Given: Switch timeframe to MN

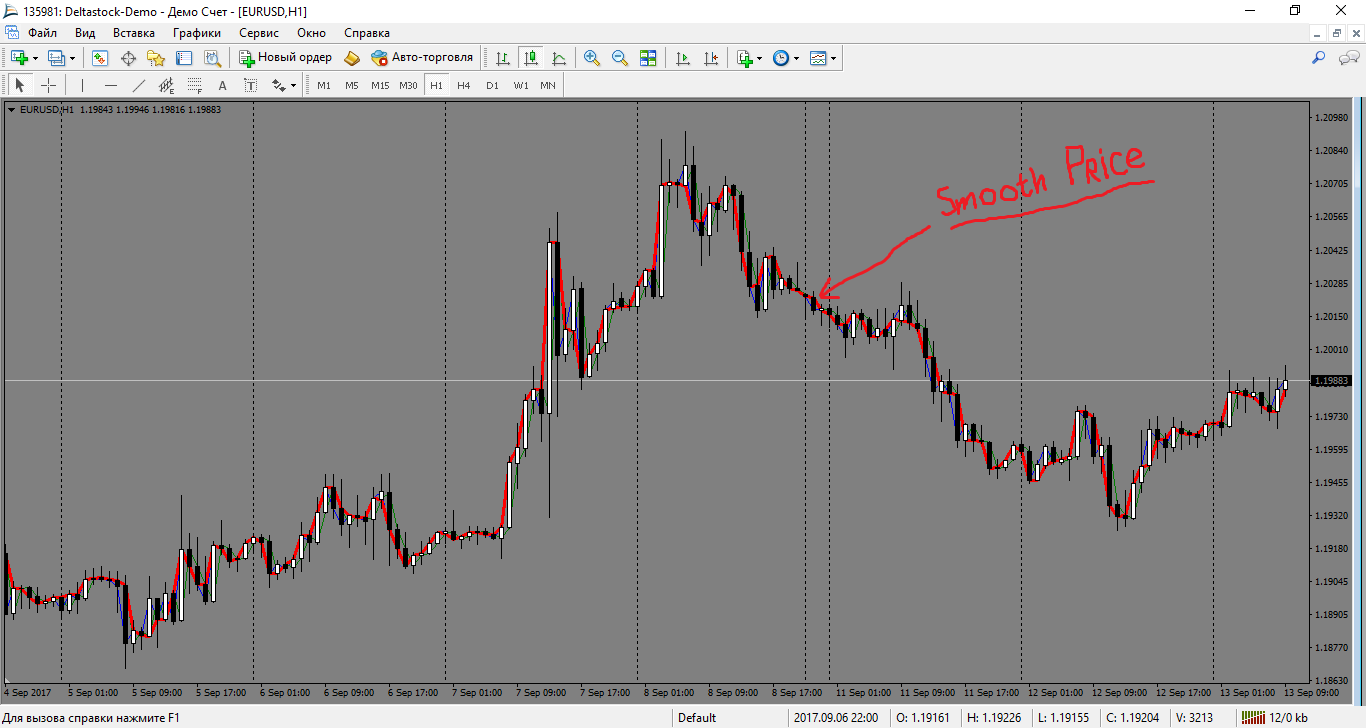Looking at the screenshot, I should pos(548,85).
